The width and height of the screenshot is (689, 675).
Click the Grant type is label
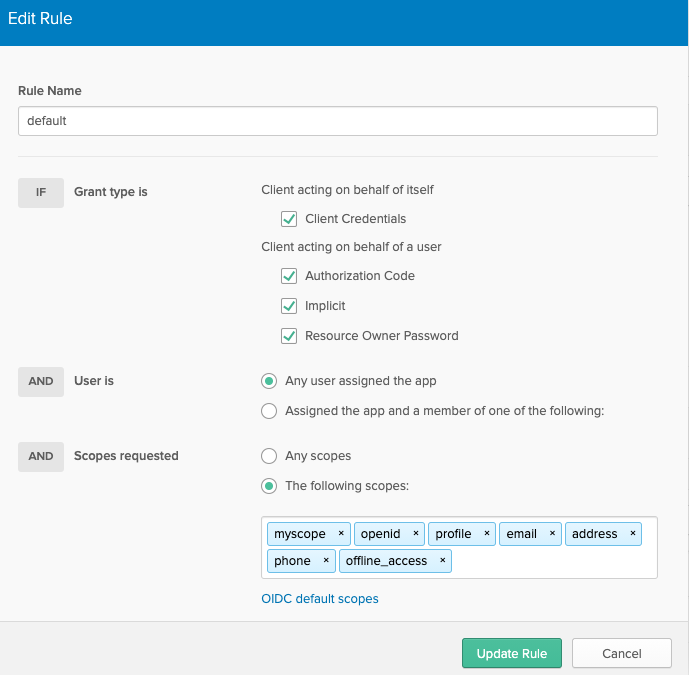coord(111,192)
